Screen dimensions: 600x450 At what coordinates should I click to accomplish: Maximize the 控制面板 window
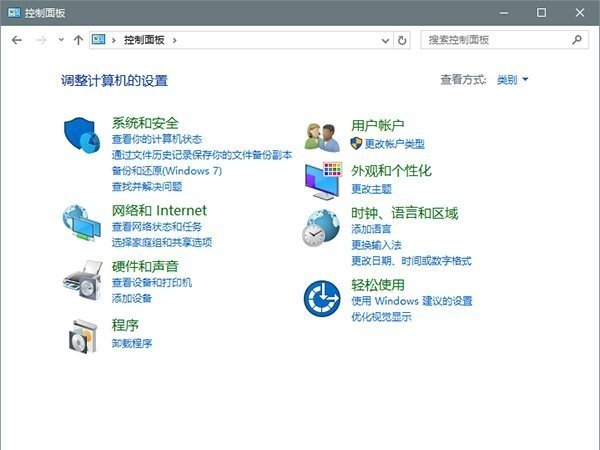point(541,13)
